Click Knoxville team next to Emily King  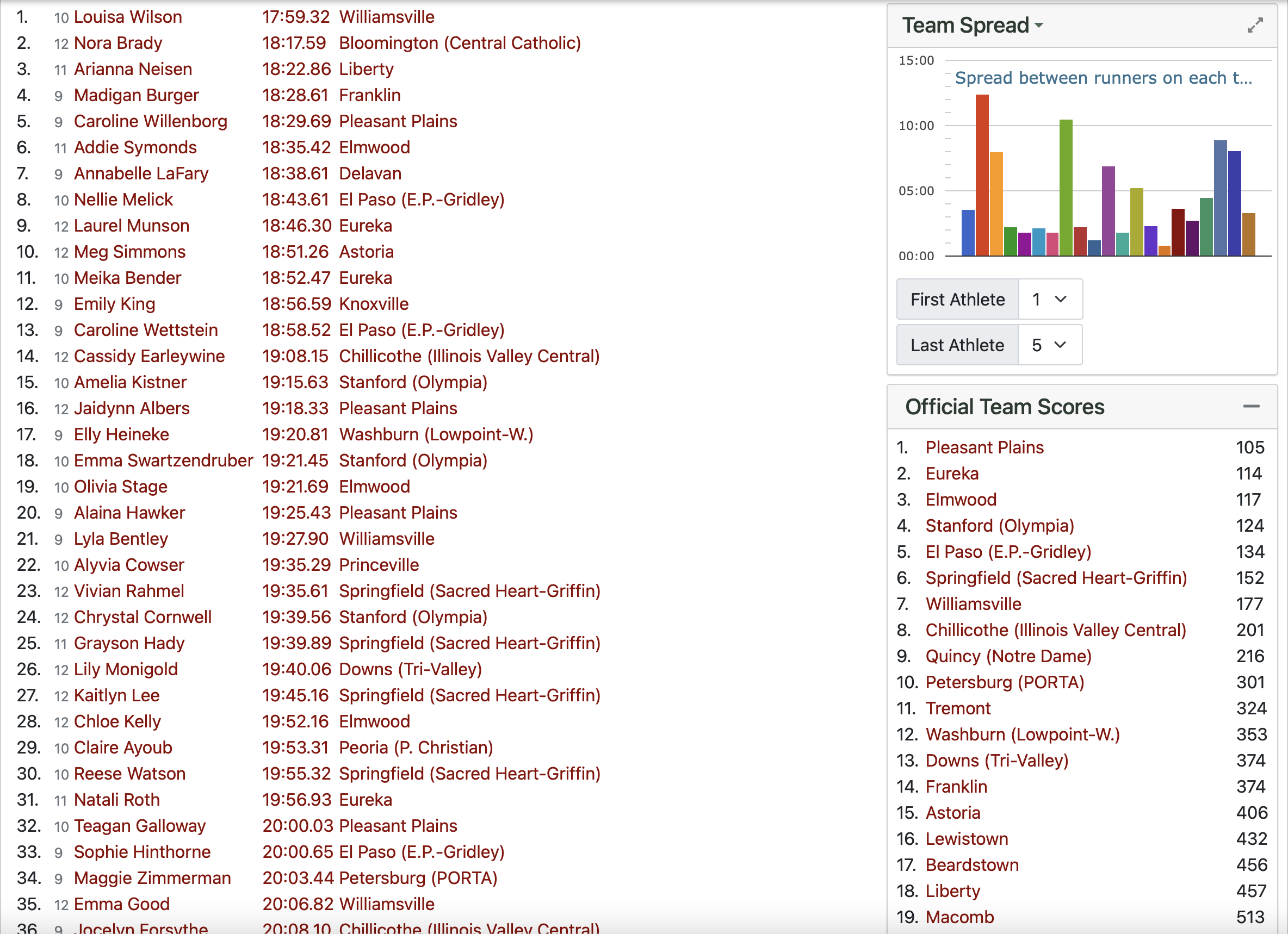click(374, 304)
